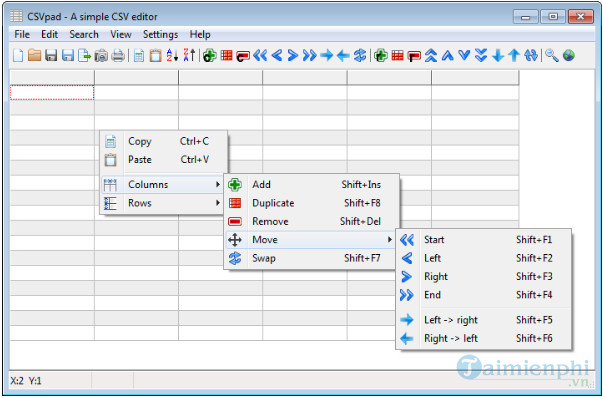Choose Remove in the Columns submenu

tap(311, 221)
